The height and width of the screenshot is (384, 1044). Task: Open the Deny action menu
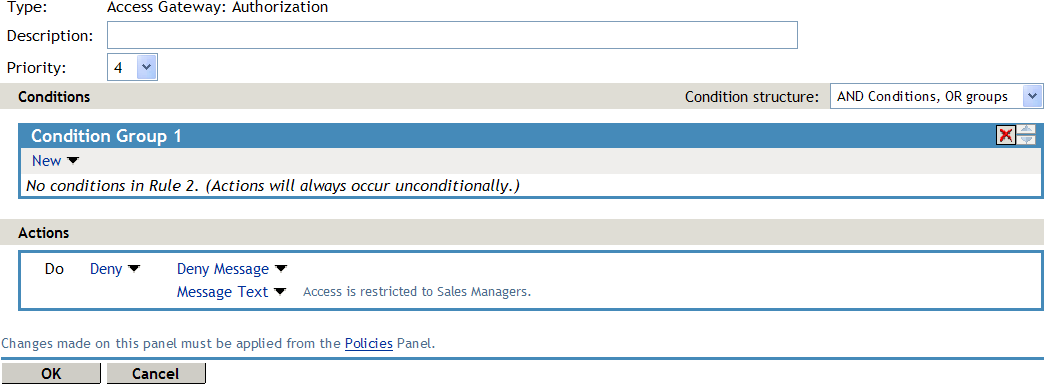point(106,269)
